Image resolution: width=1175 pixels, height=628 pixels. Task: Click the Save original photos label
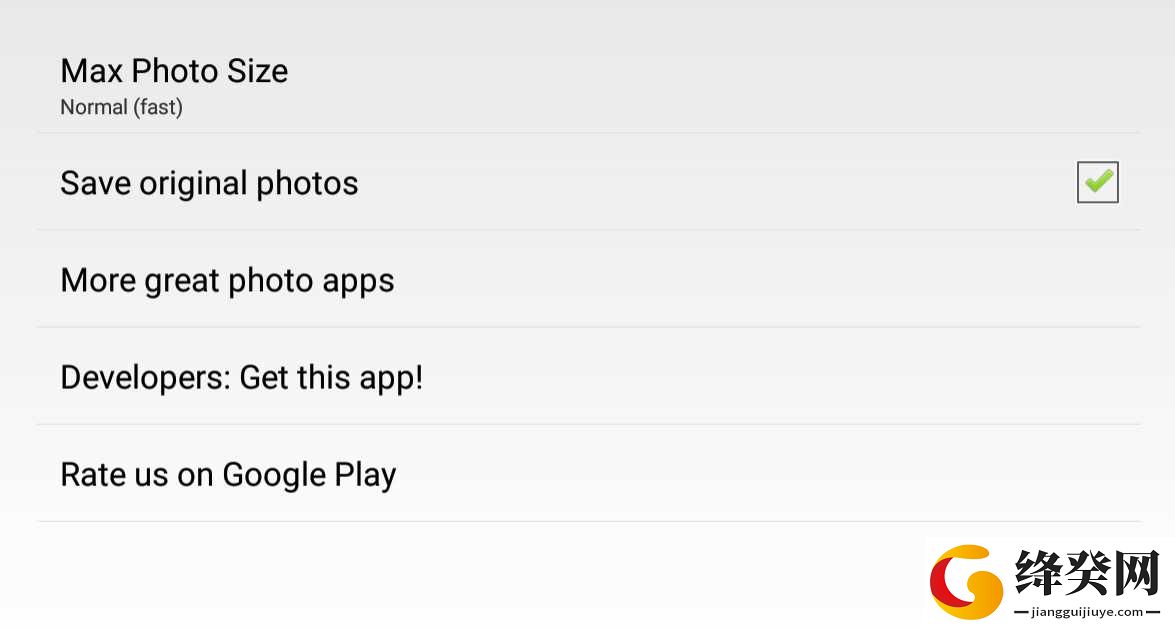(x=209, y=184)
